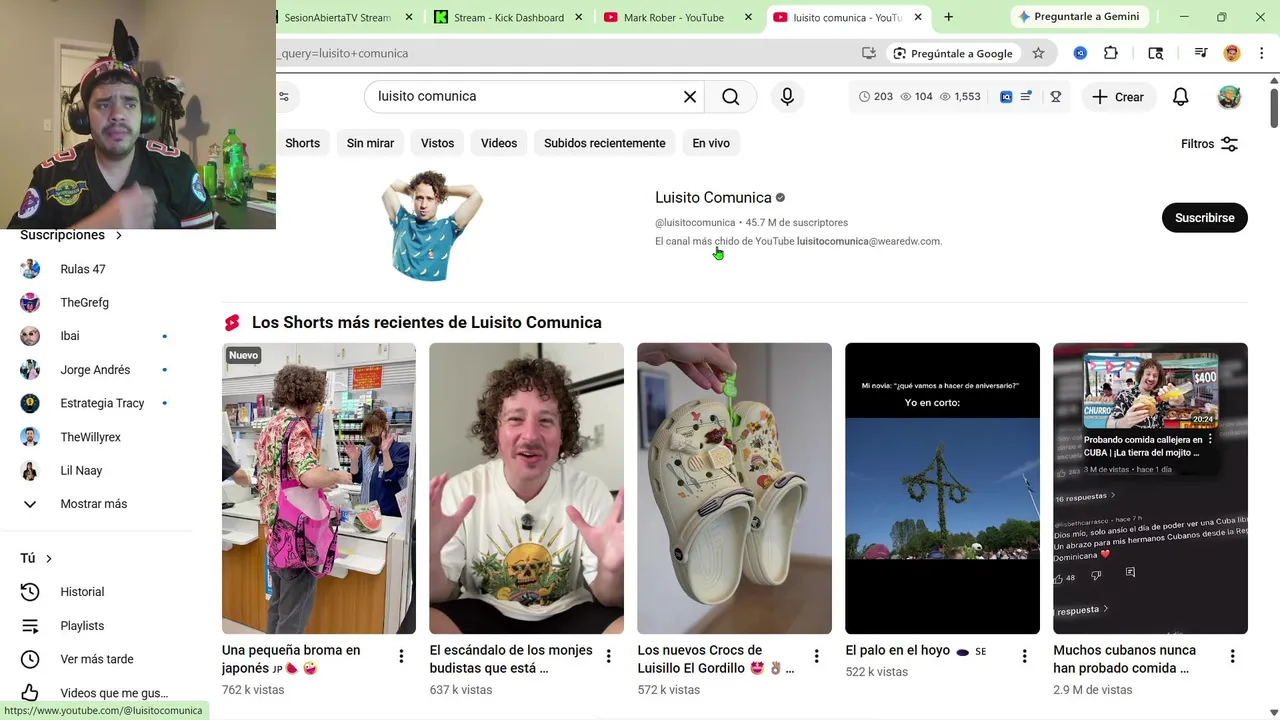The image size is (1280, 720).
Task: Click the vidIQ icon in YouTube header
Action: [1006, 97]
